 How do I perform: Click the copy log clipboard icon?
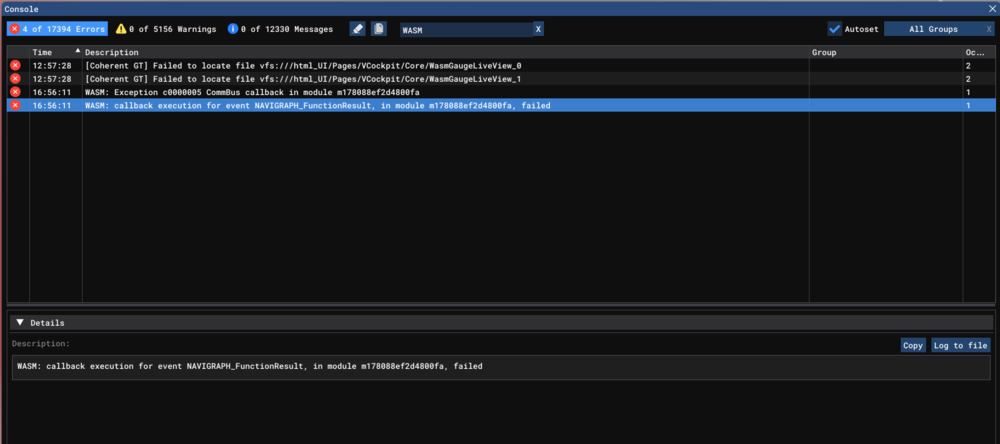[378, 30]
